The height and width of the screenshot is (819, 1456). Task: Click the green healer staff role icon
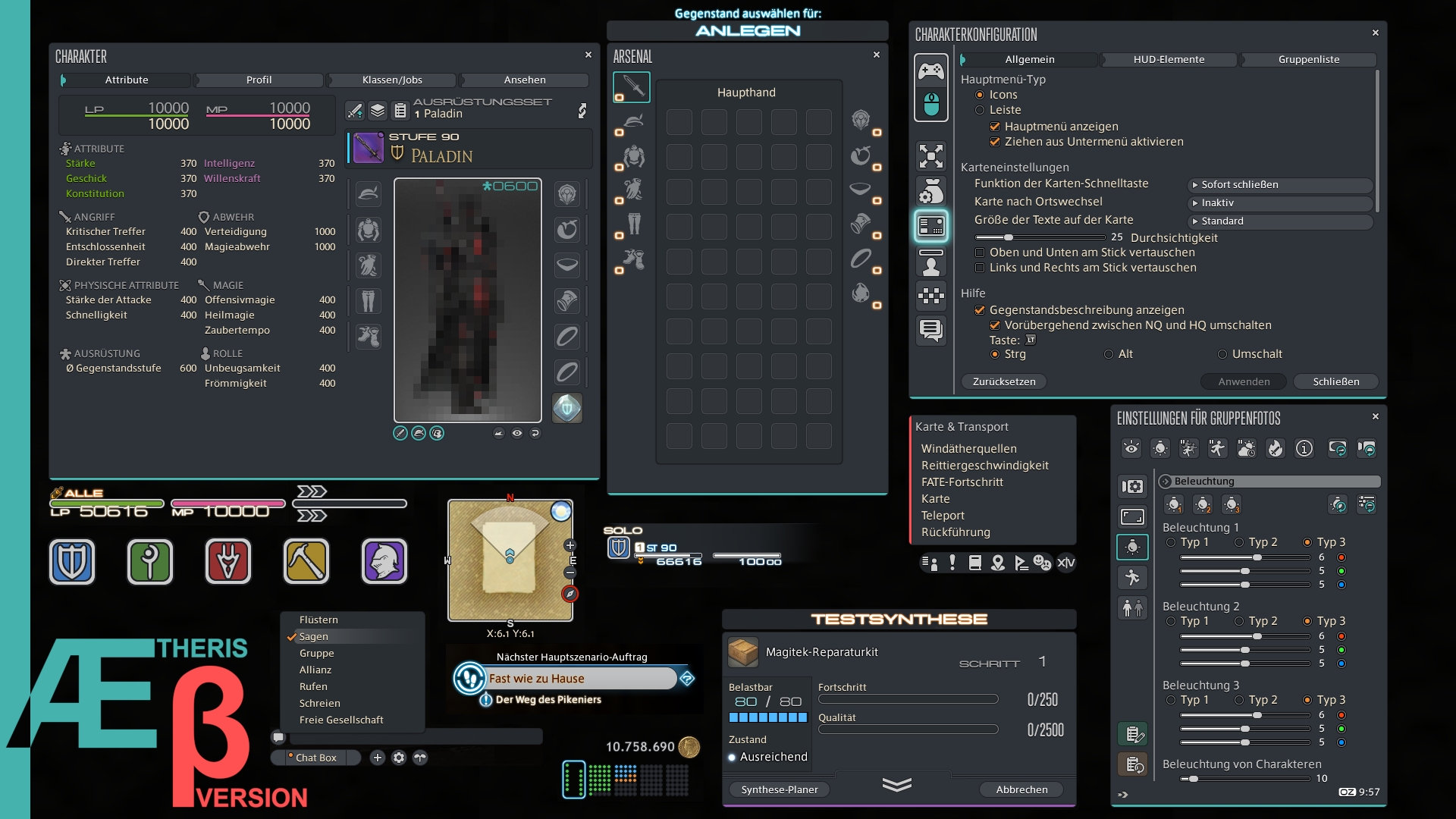pyautogui.click(x=150, y=562)
